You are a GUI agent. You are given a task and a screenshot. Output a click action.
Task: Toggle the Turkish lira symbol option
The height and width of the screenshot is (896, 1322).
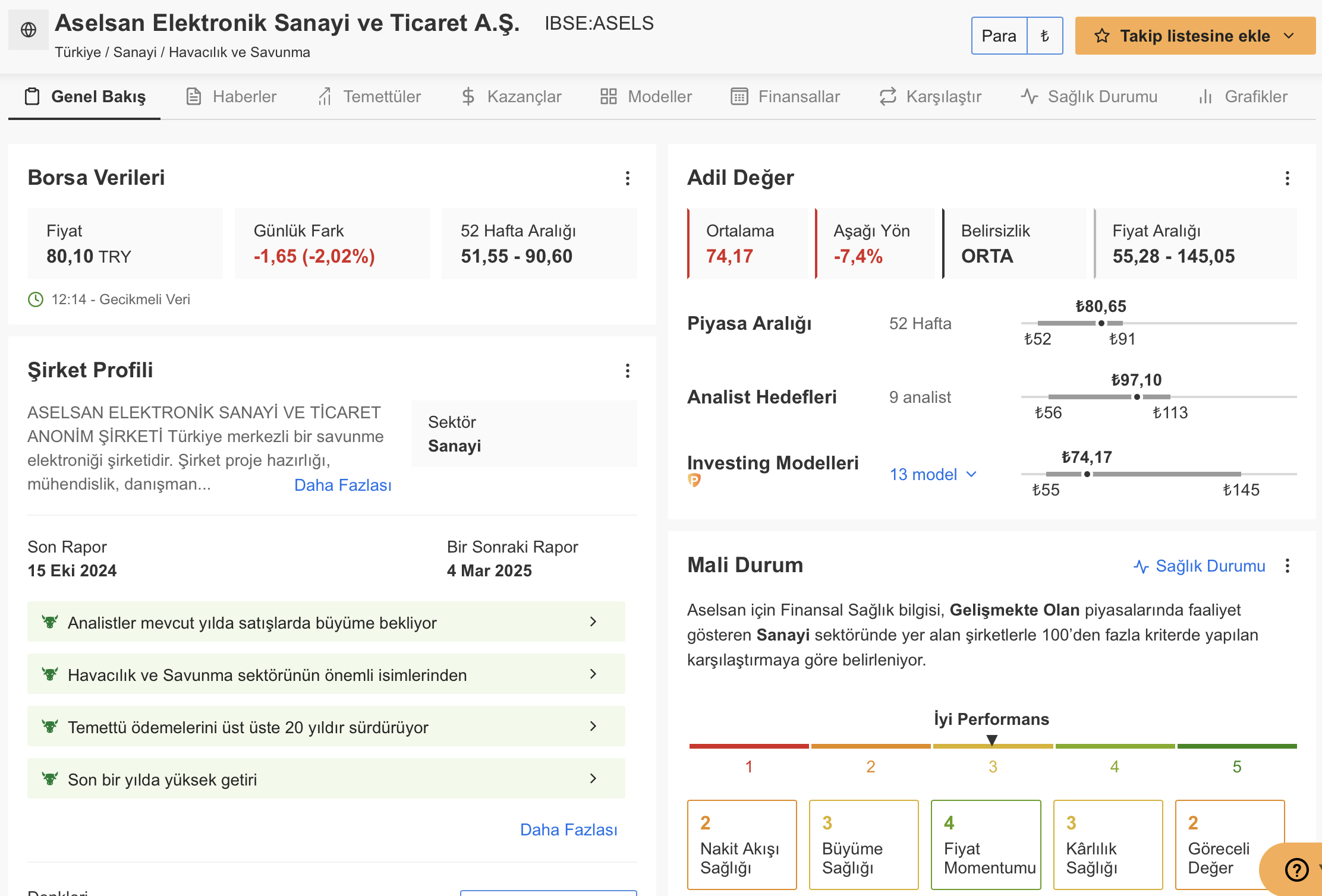click(1045, 36)
